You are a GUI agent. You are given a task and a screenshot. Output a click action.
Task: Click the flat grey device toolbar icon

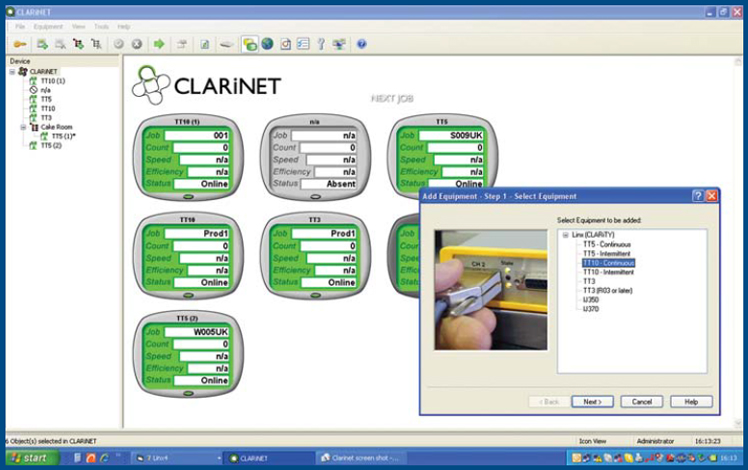click(227, 44)
